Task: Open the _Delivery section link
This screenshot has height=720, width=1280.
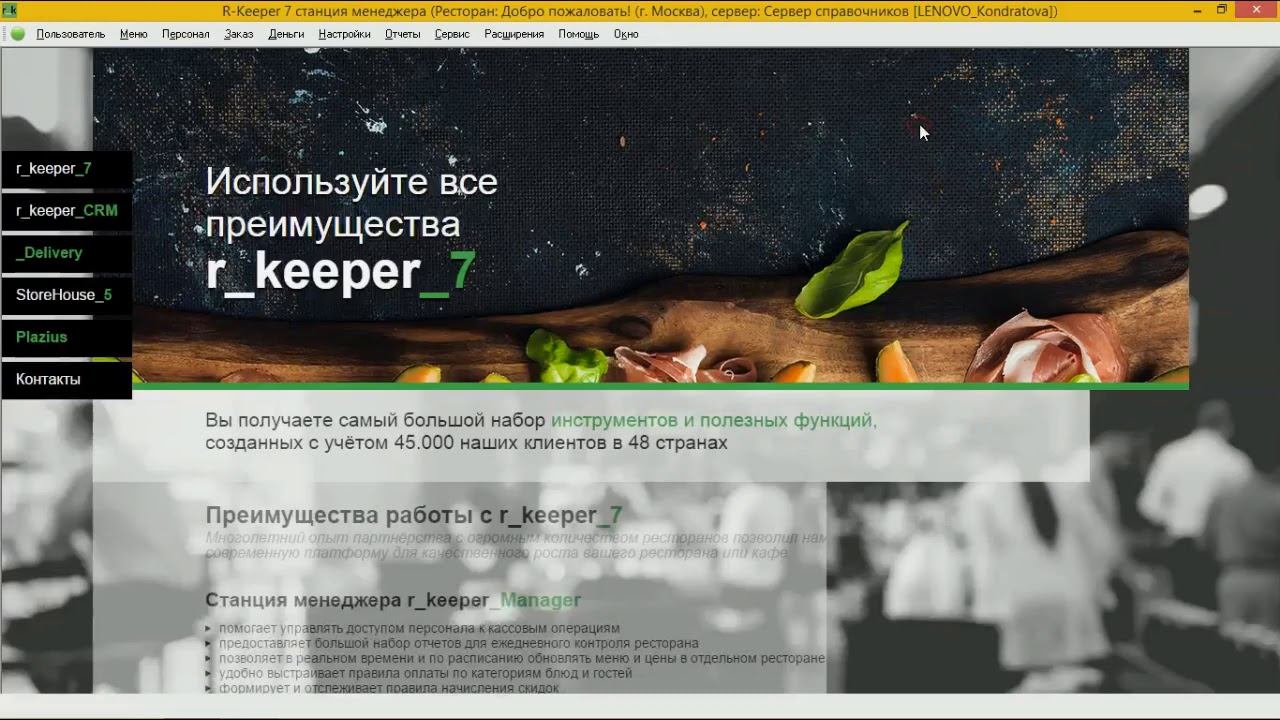Action: [x=67, y=253]
